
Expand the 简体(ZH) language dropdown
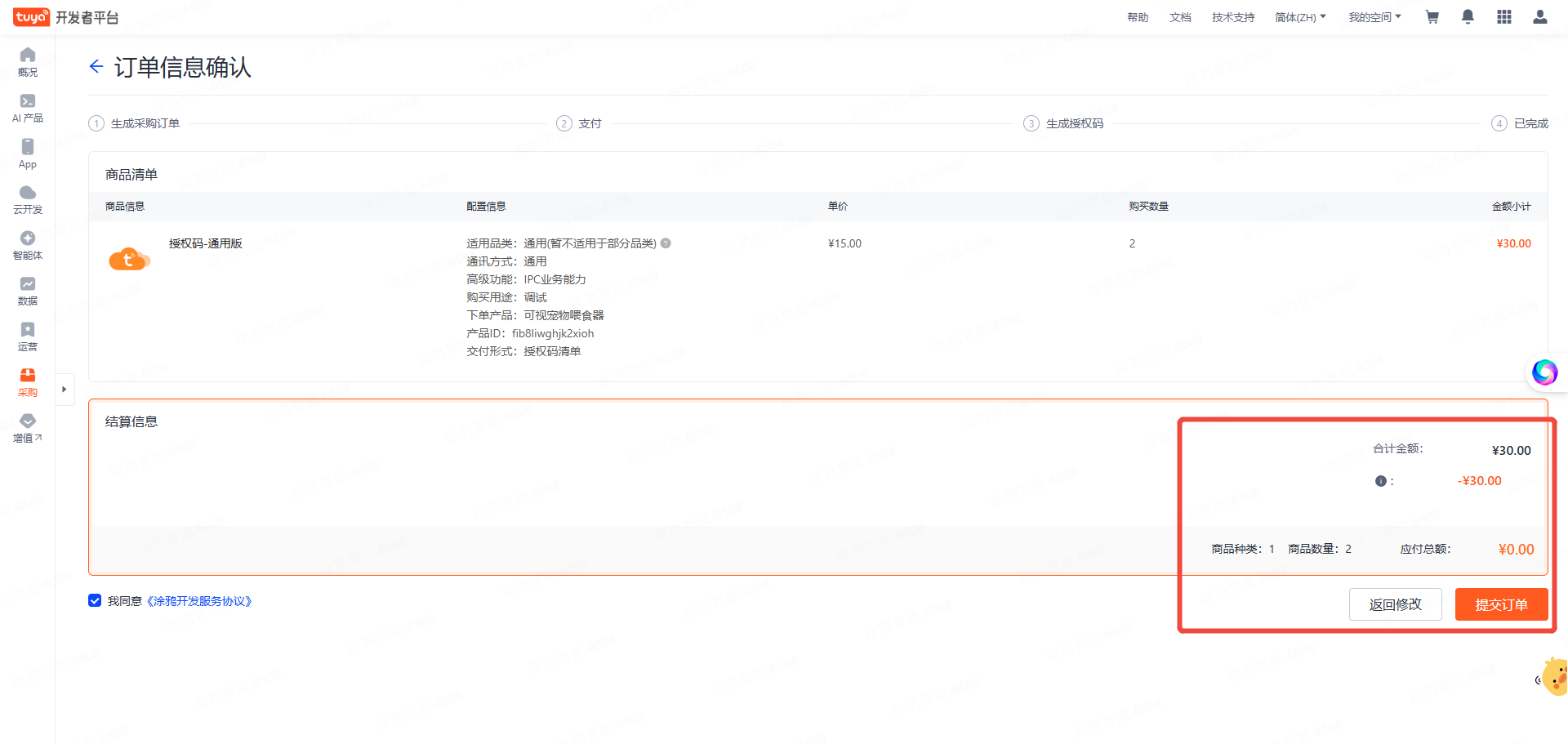[x=1300, y=17]
